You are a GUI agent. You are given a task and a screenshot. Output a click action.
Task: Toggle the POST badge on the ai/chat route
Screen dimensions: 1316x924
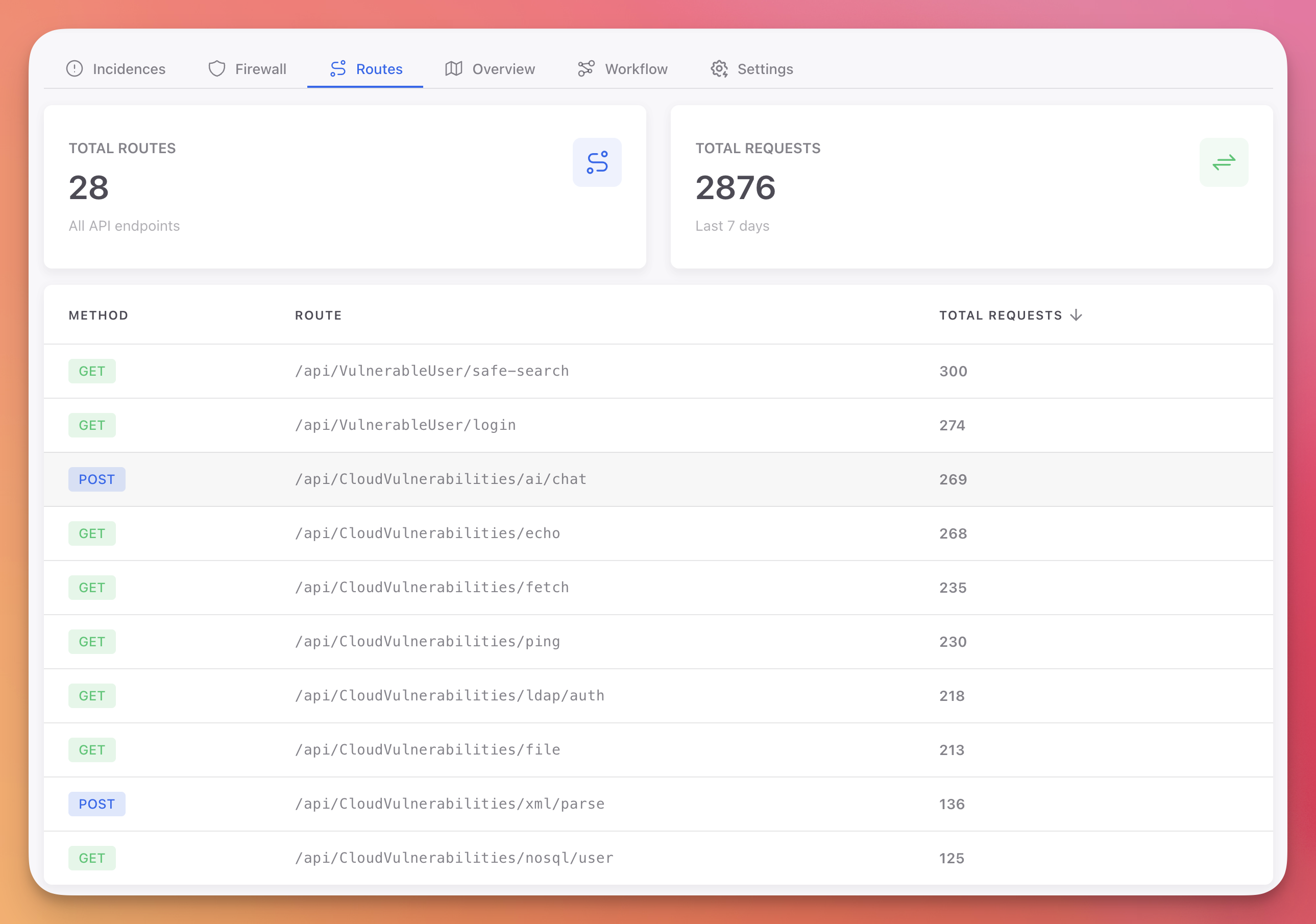(97, 479)
